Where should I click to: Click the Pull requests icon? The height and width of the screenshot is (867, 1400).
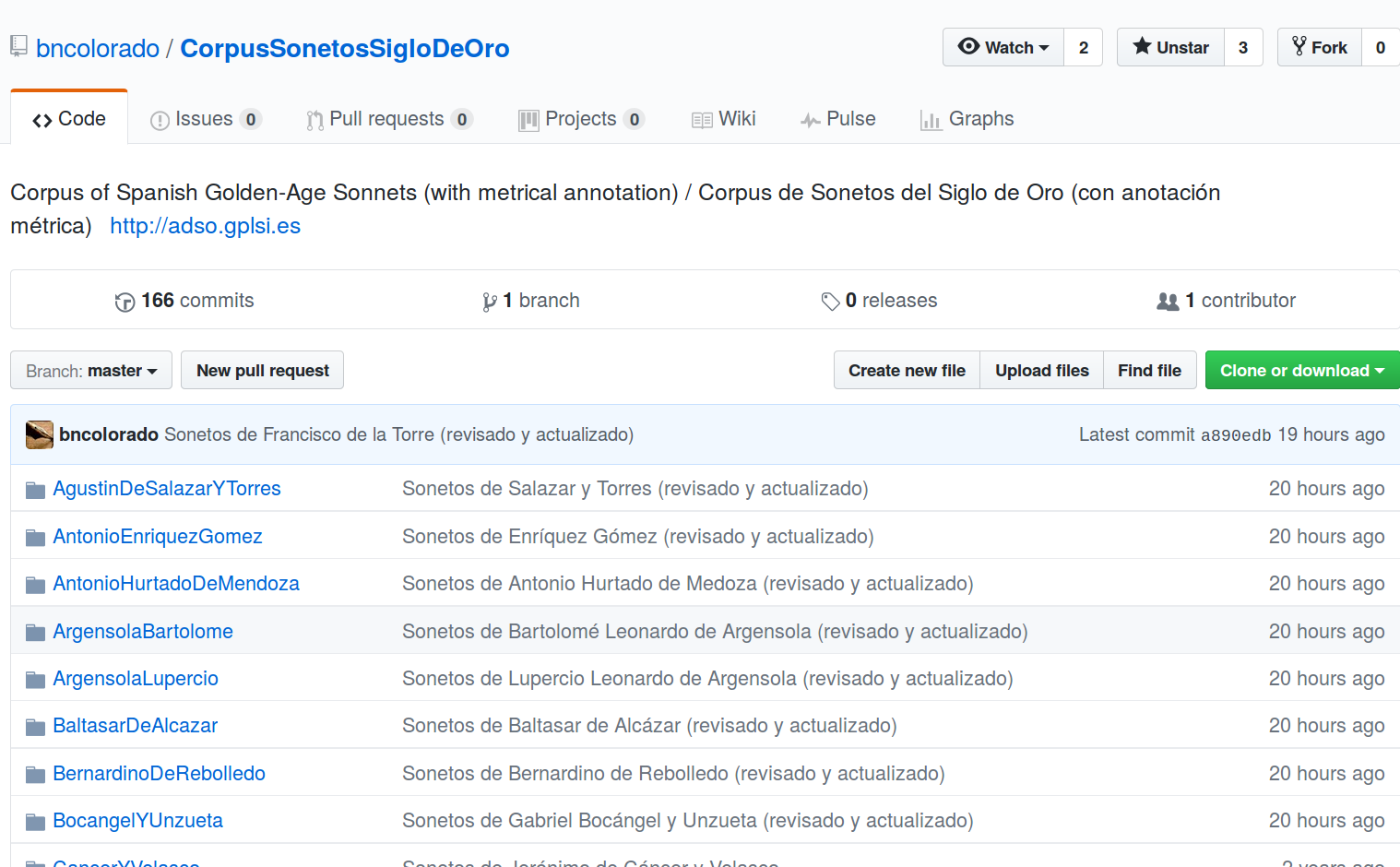(x=314, y=120)
